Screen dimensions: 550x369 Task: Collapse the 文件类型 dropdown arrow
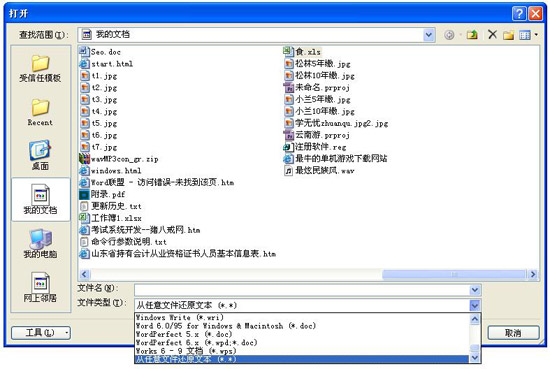[475, 305]
